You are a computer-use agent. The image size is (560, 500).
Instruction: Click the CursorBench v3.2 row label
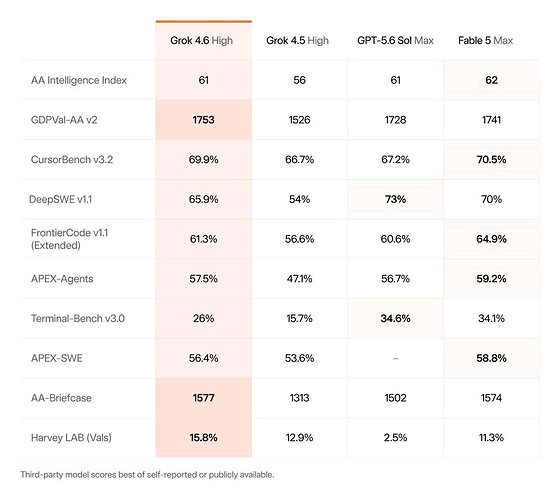pos(72,159)
